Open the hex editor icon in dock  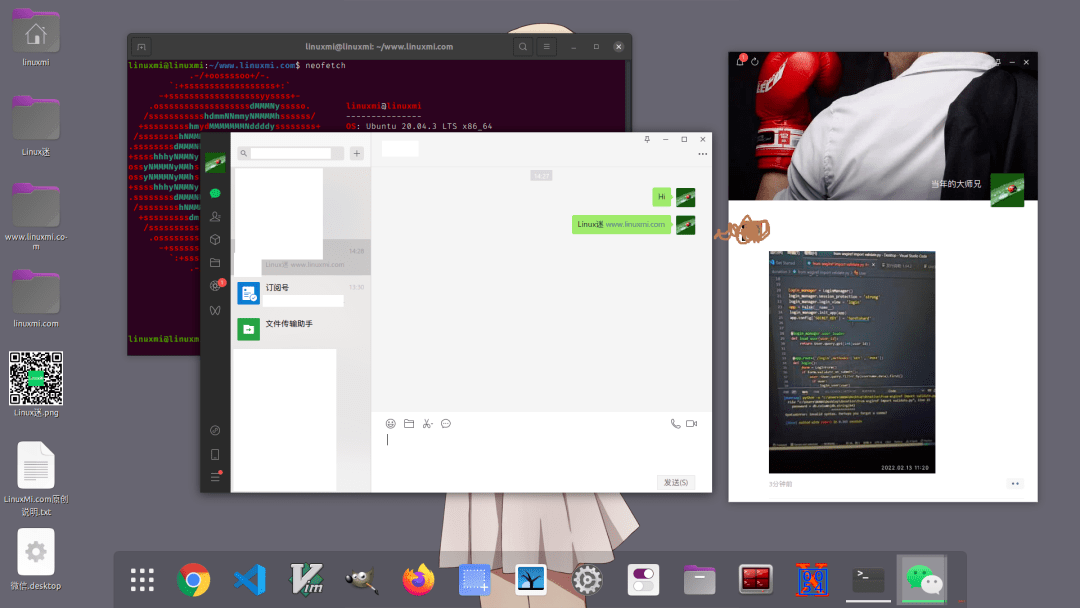(x=812, y=580)
